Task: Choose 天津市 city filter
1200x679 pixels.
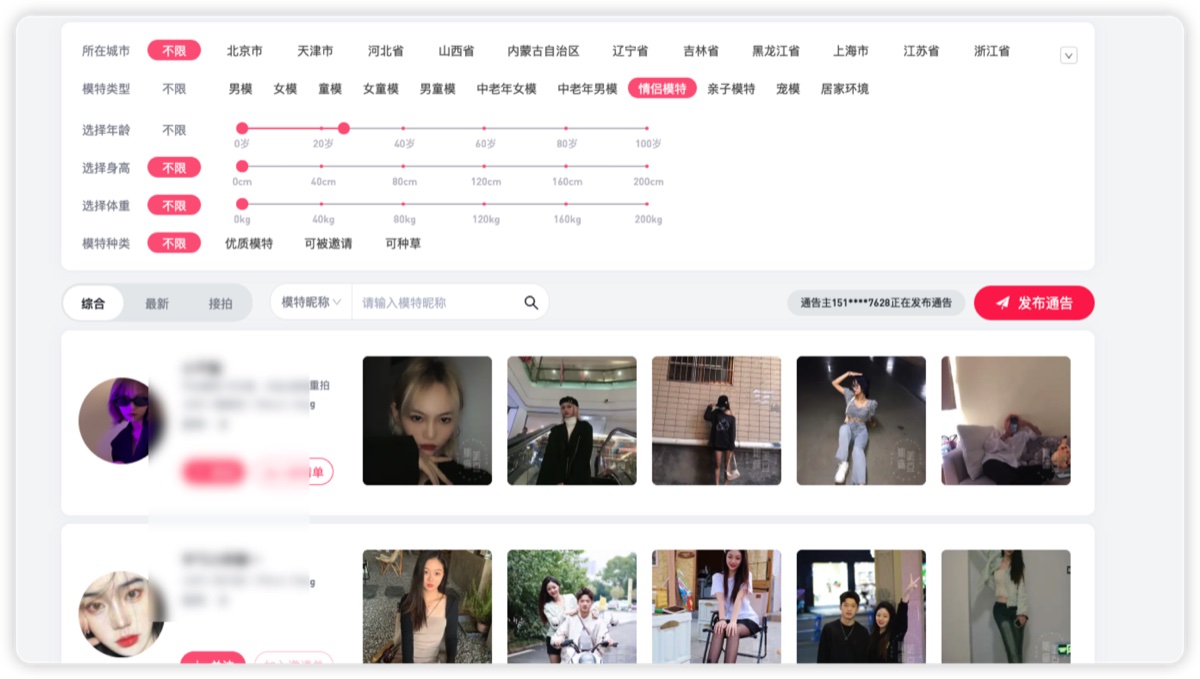Action: click(315, 50)
